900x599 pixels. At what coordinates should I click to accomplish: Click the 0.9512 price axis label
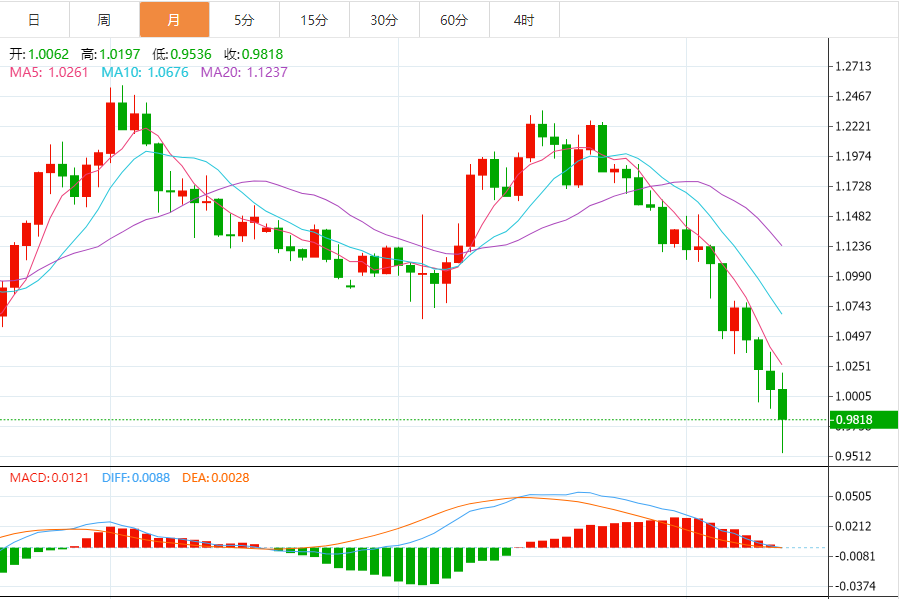[853, 457]
